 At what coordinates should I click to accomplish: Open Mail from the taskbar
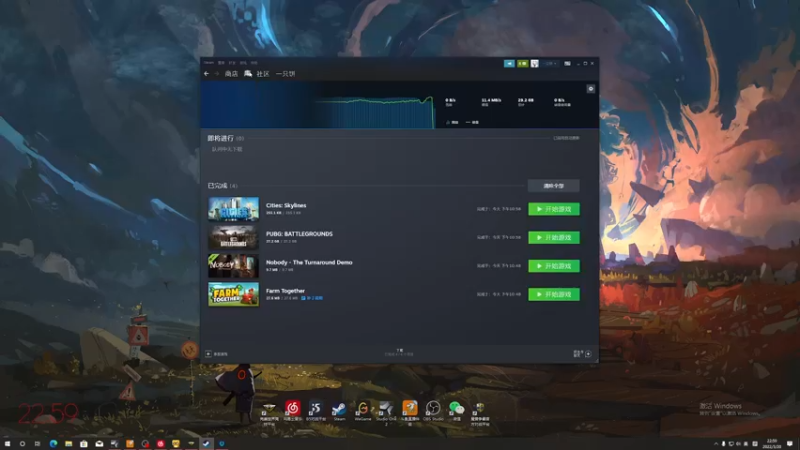click(x=99, y=444)
